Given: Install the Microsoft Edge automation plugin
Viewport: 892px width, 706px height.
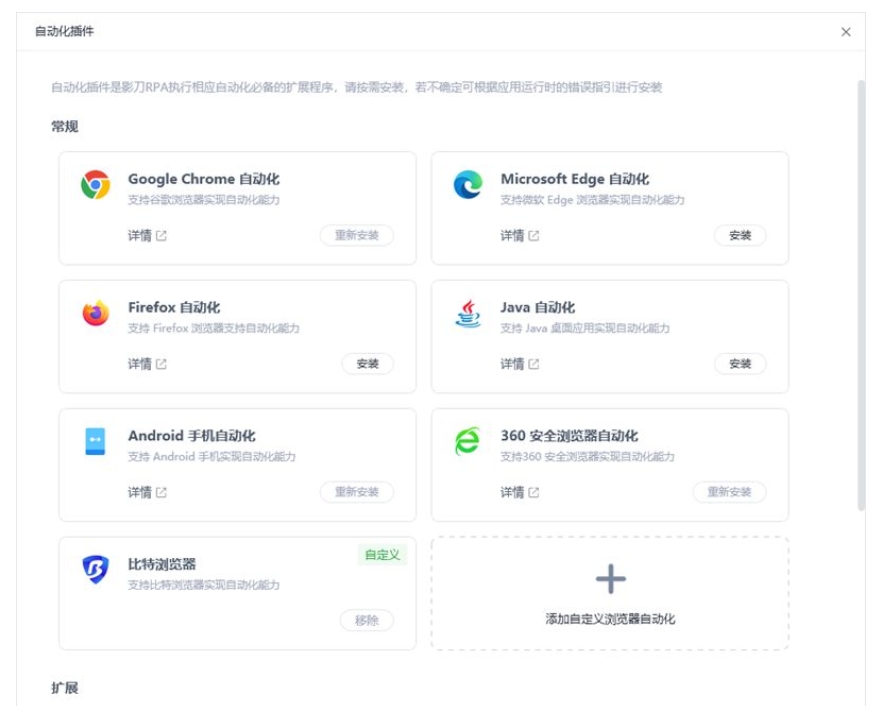Looking at the screenshot, I should coord(740,236).
